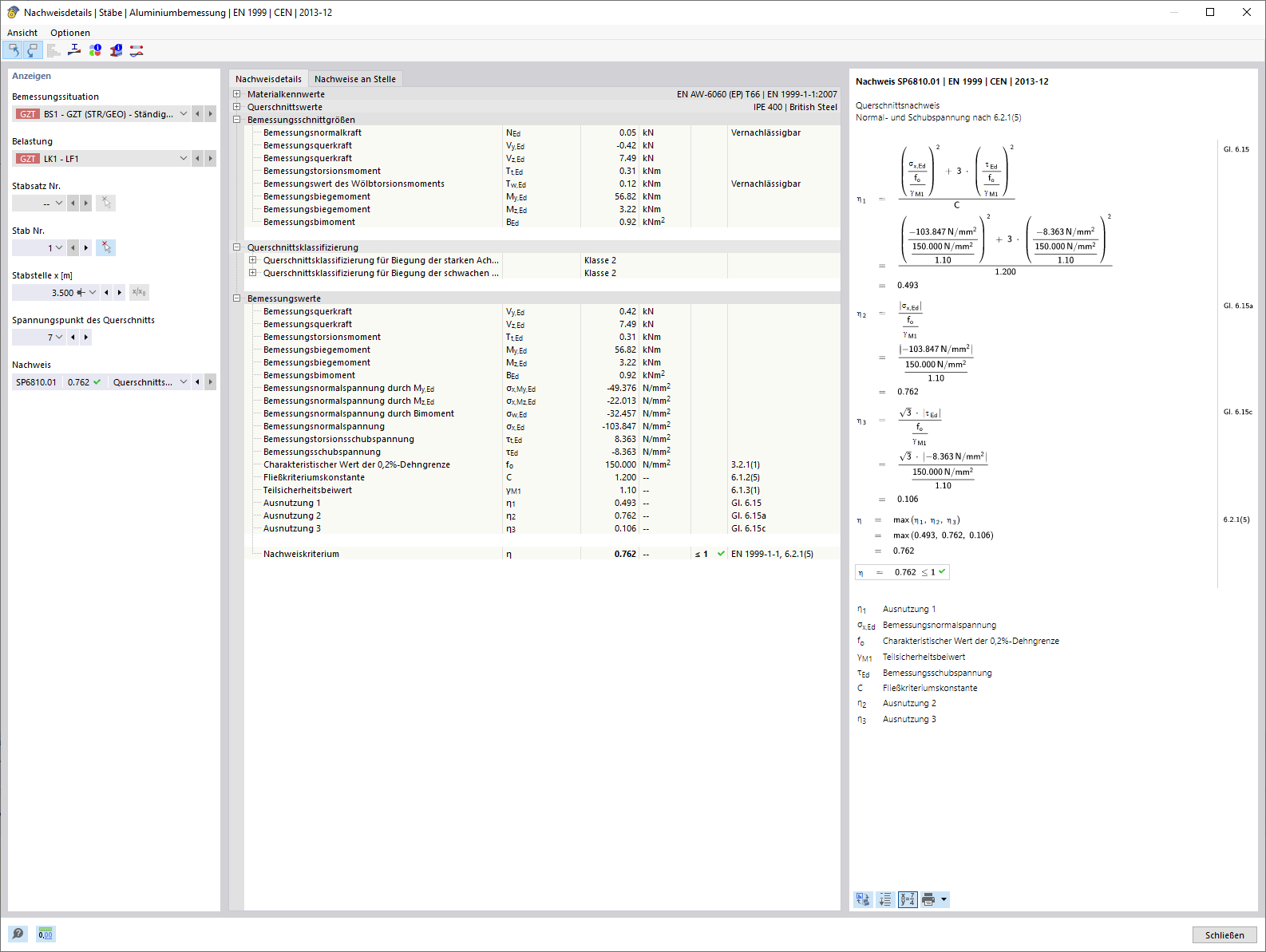Maximize the Nachweisdetails window

coord(1210,12)
